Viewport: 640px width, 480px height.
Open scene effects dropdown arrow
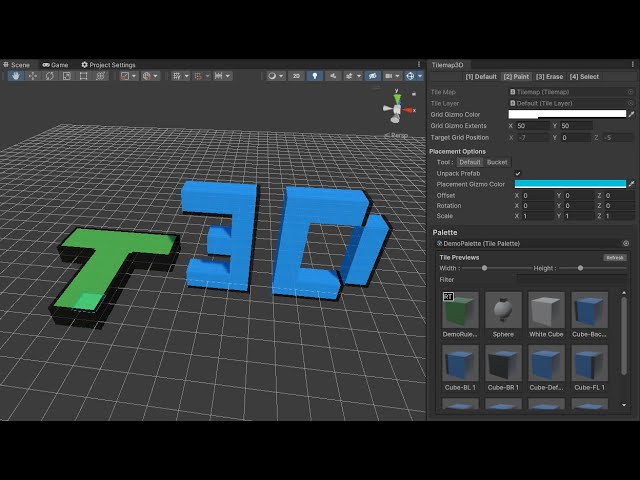click(359, 76)
